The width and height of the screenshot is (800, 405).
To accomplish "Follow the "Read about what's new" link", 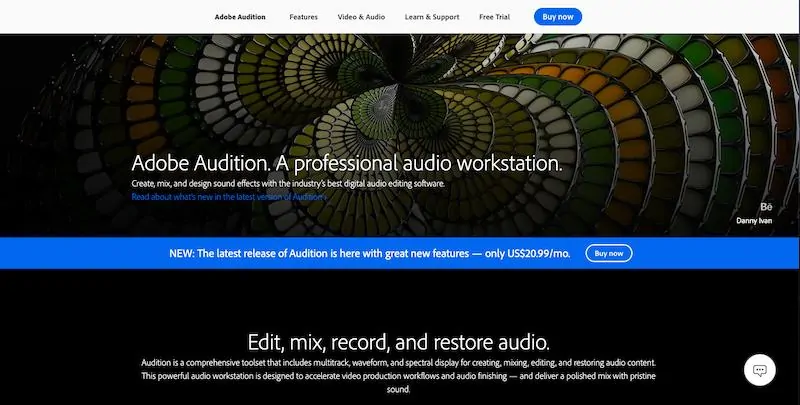I will (x=228, y=197).
